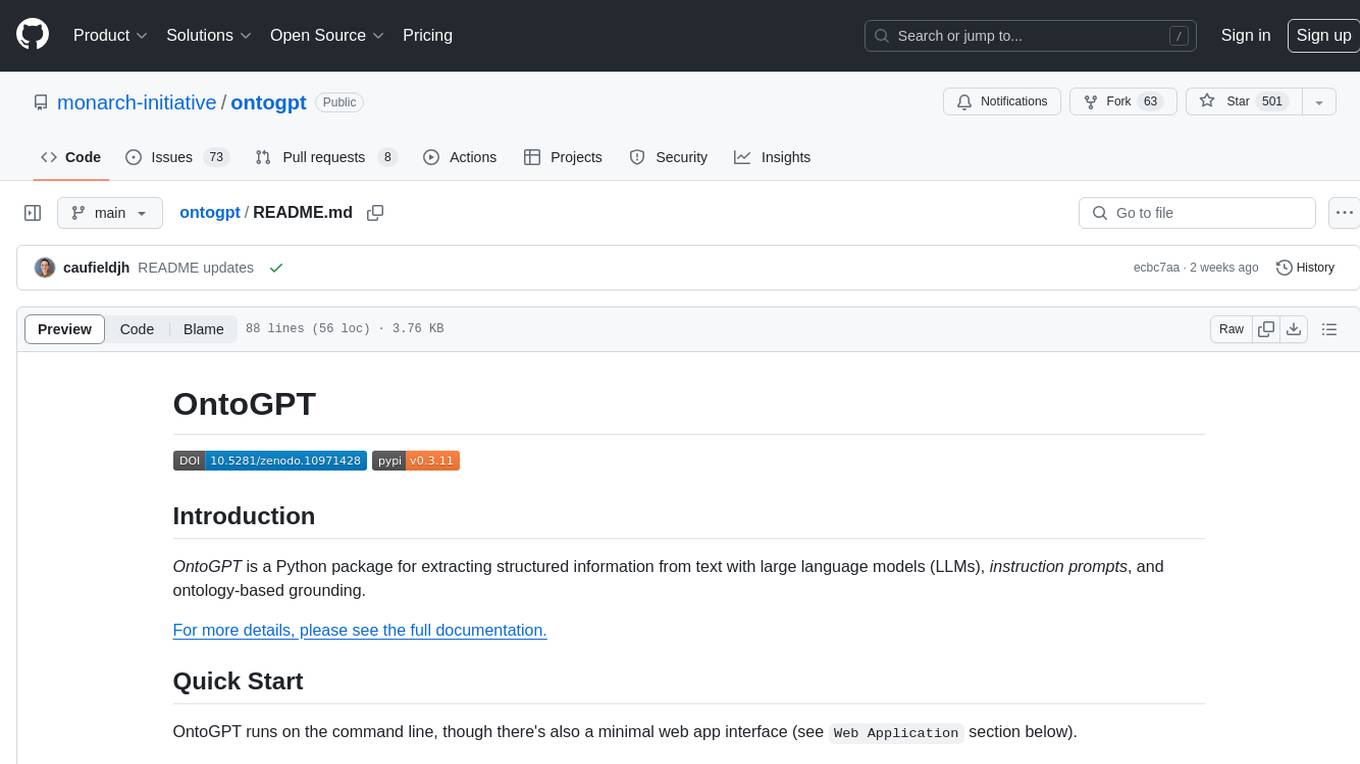The image size is (1360, 764).
Task: Click the pull requests count 8
Action: (x=388, y=157)
